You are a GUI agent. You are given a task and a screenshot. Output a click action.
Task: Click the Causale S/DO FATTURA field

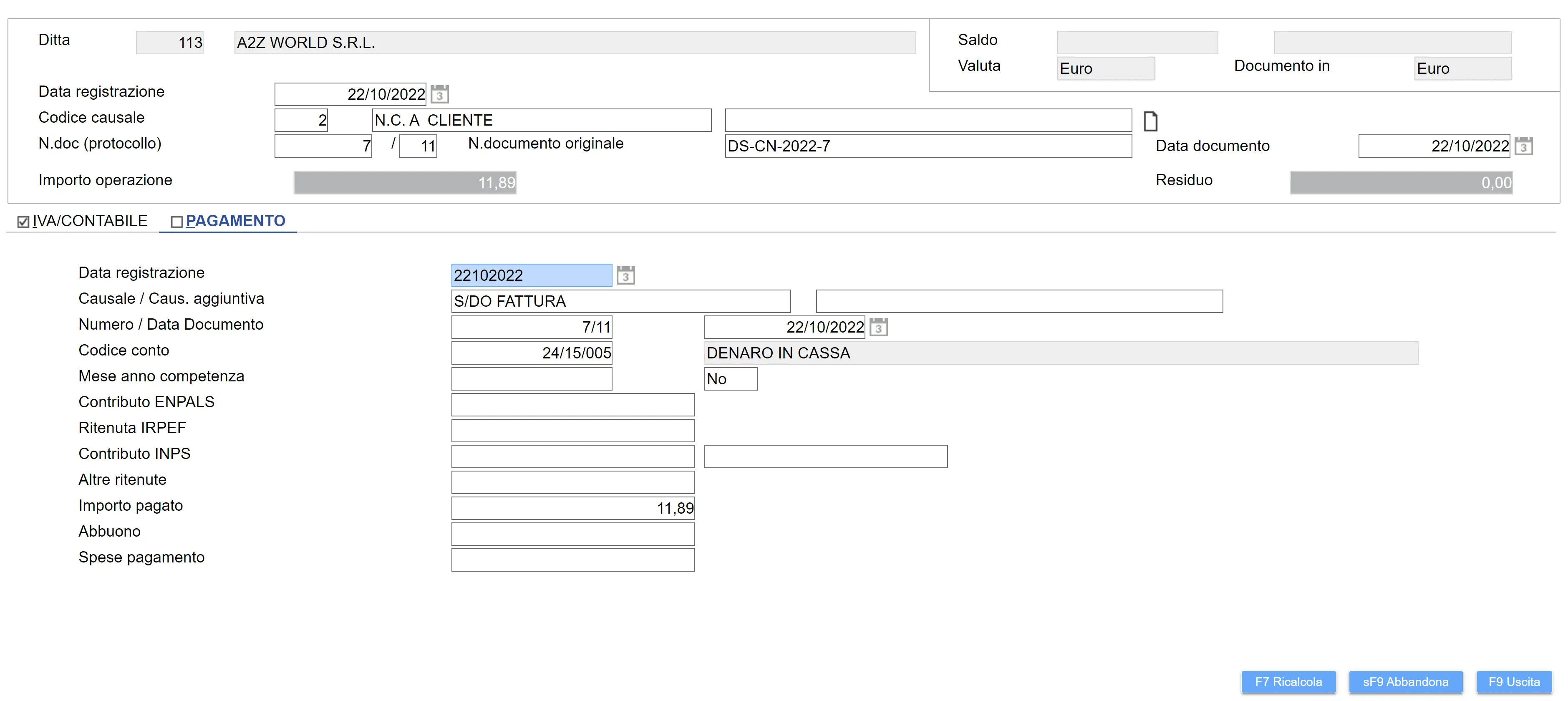tap(620, 301)
